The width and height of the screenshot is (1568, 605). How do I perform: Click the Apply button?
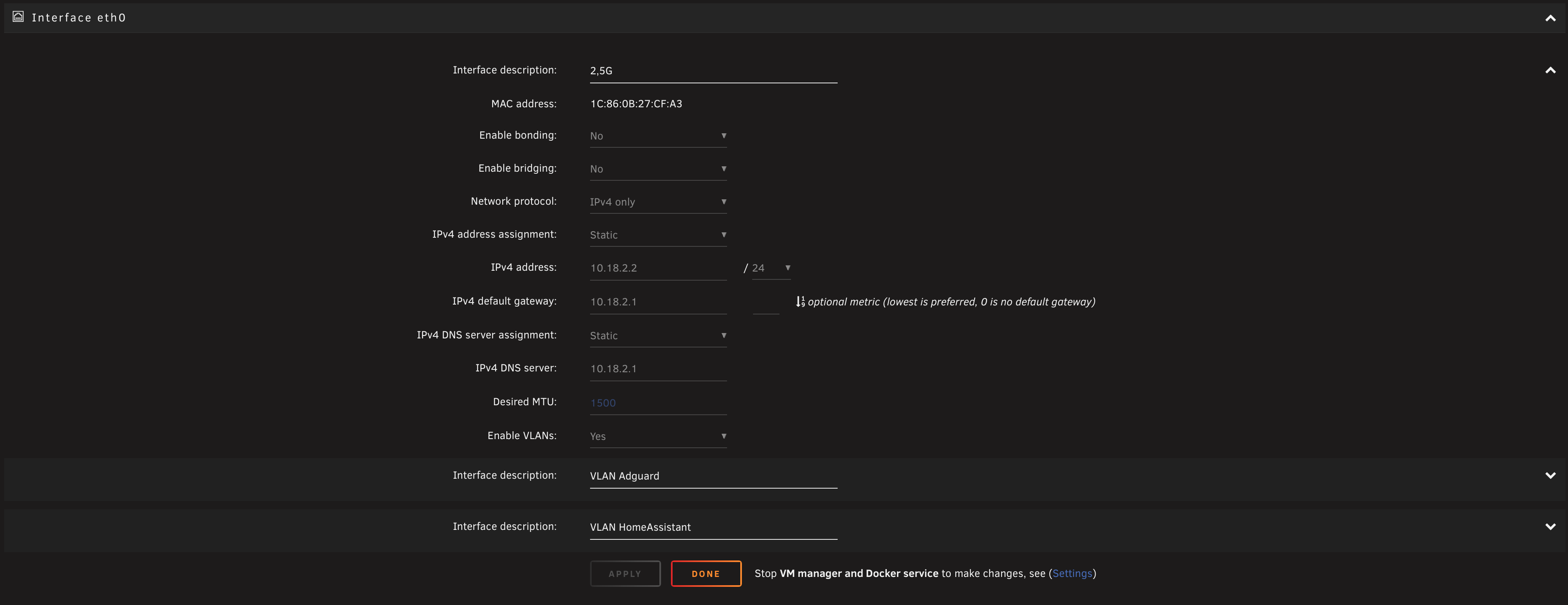625,573
